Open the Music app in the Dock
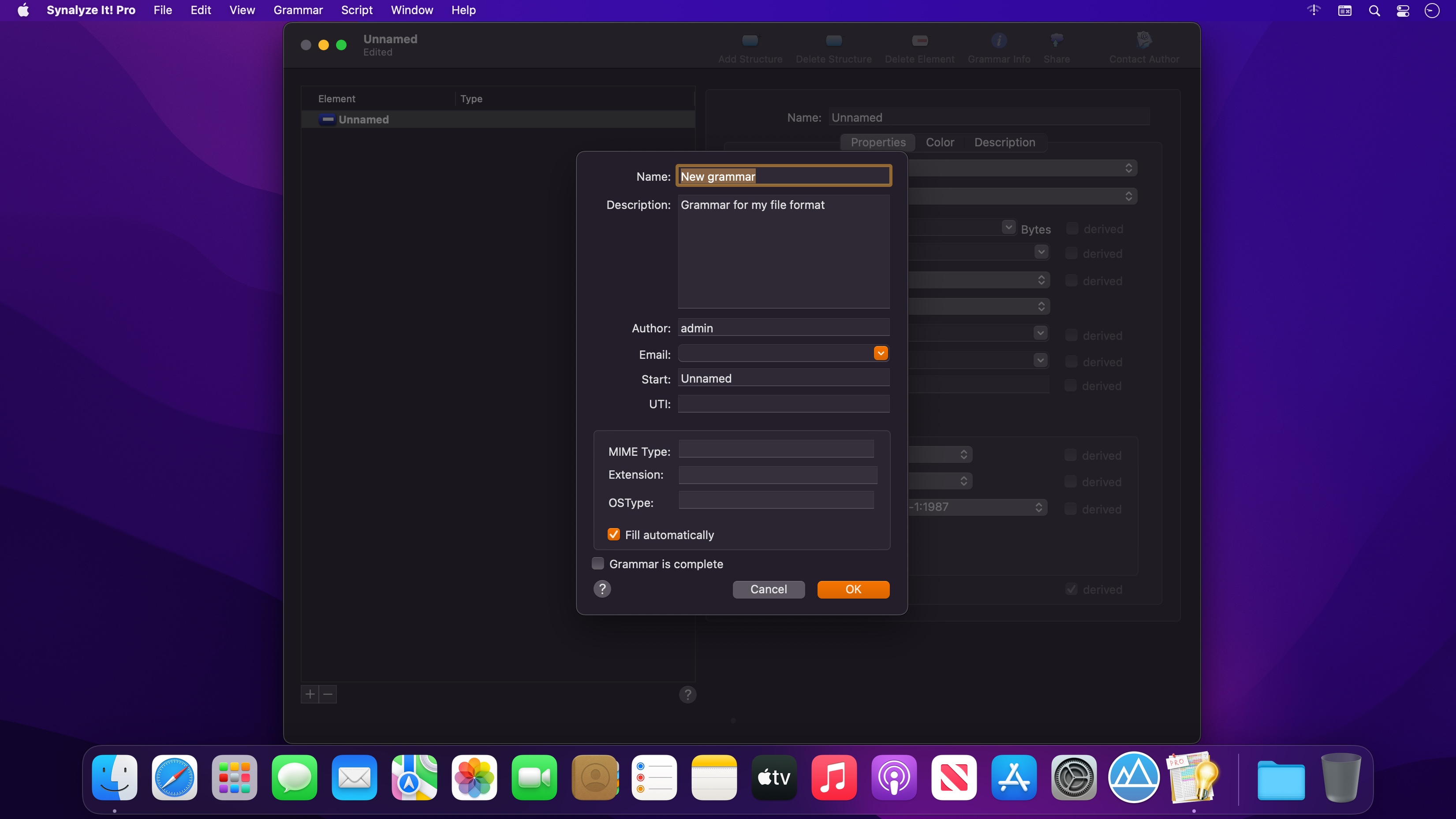The width and height of the screenshot is (1456, 819). [834, 778]
